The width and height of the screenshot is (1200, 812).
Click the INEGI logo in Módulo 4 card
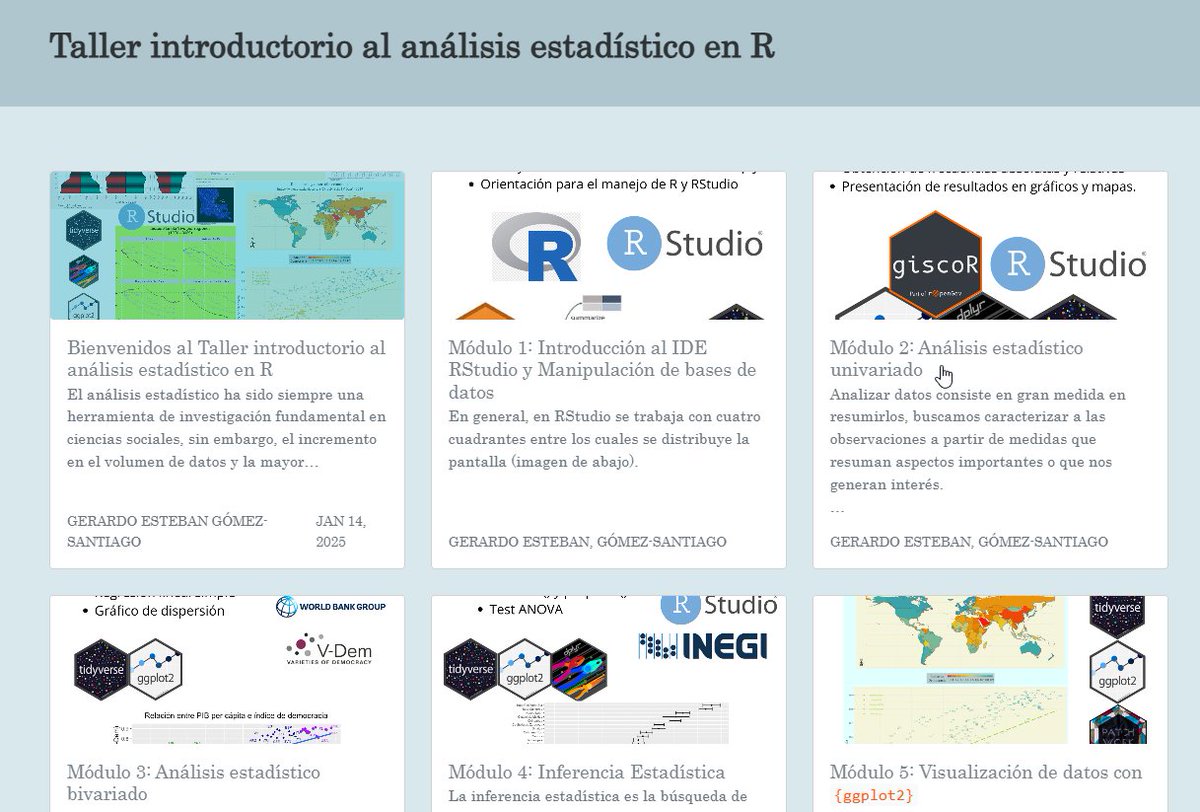pyautogui.click(x=702, y=647)
